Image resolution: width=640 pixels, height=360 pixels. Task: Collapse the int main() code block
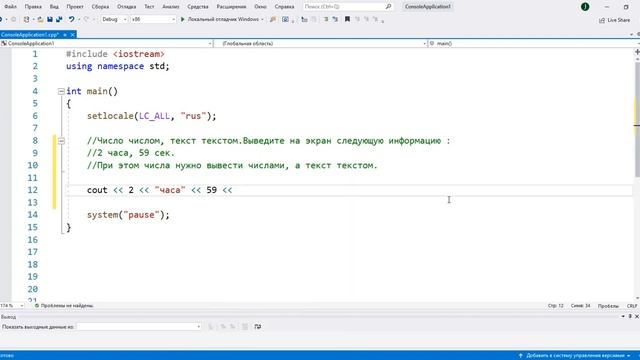(61, 91)
